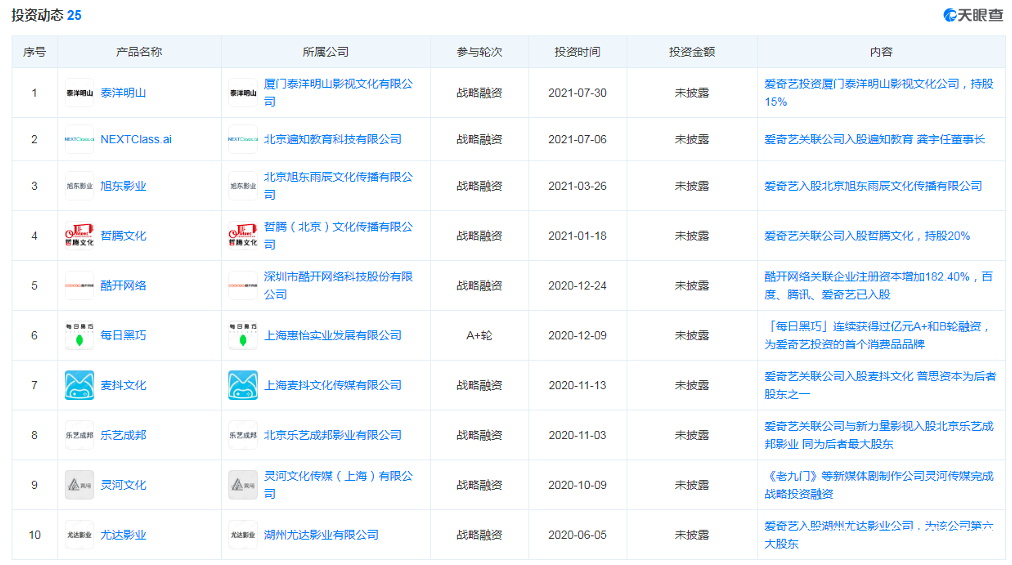Click the 麦抖文化 blue cat logo

click(x=79, y=385)
